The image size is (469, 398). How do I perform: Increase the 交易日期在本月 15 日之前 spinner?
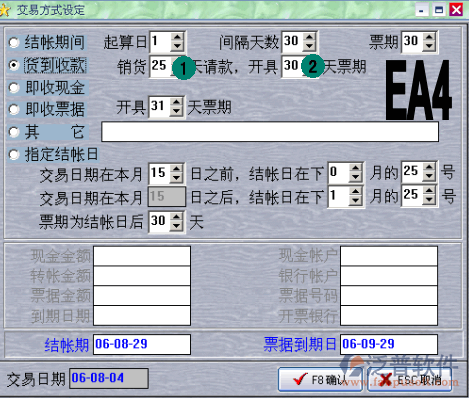[x=176, y=168]
